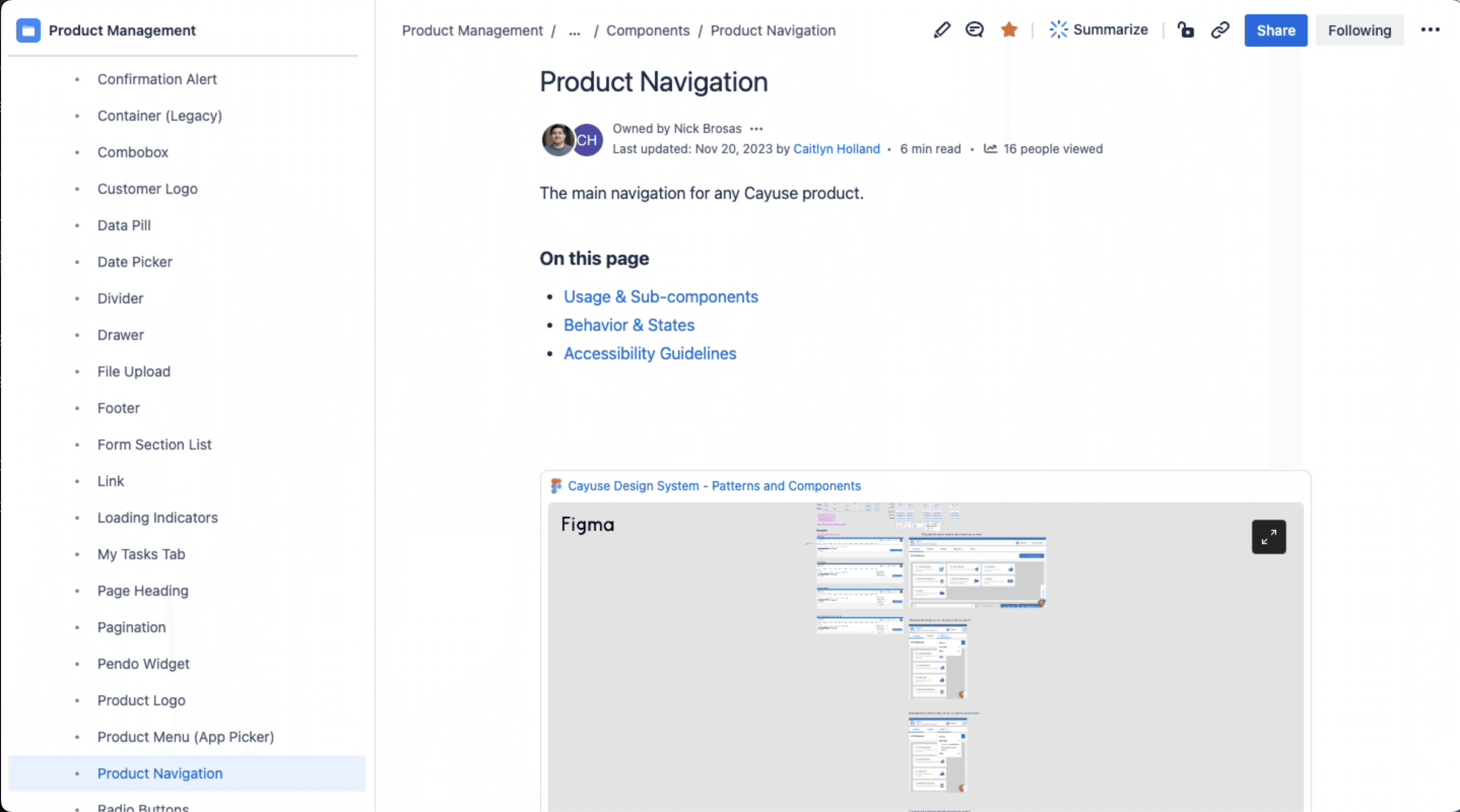Copy page link with chain icon

click(x=1220, y=30)
